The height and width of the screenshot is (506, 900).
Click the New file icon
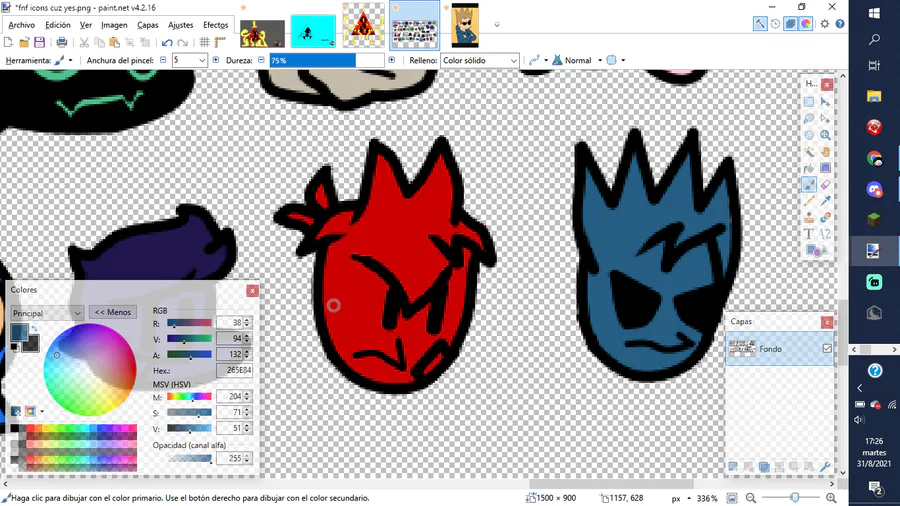coord(9,42)
